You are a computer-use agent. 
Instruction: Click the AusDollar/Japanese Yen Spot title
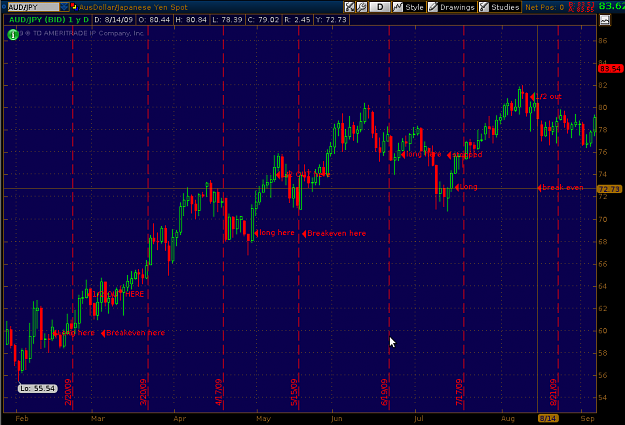coord(133,7)
